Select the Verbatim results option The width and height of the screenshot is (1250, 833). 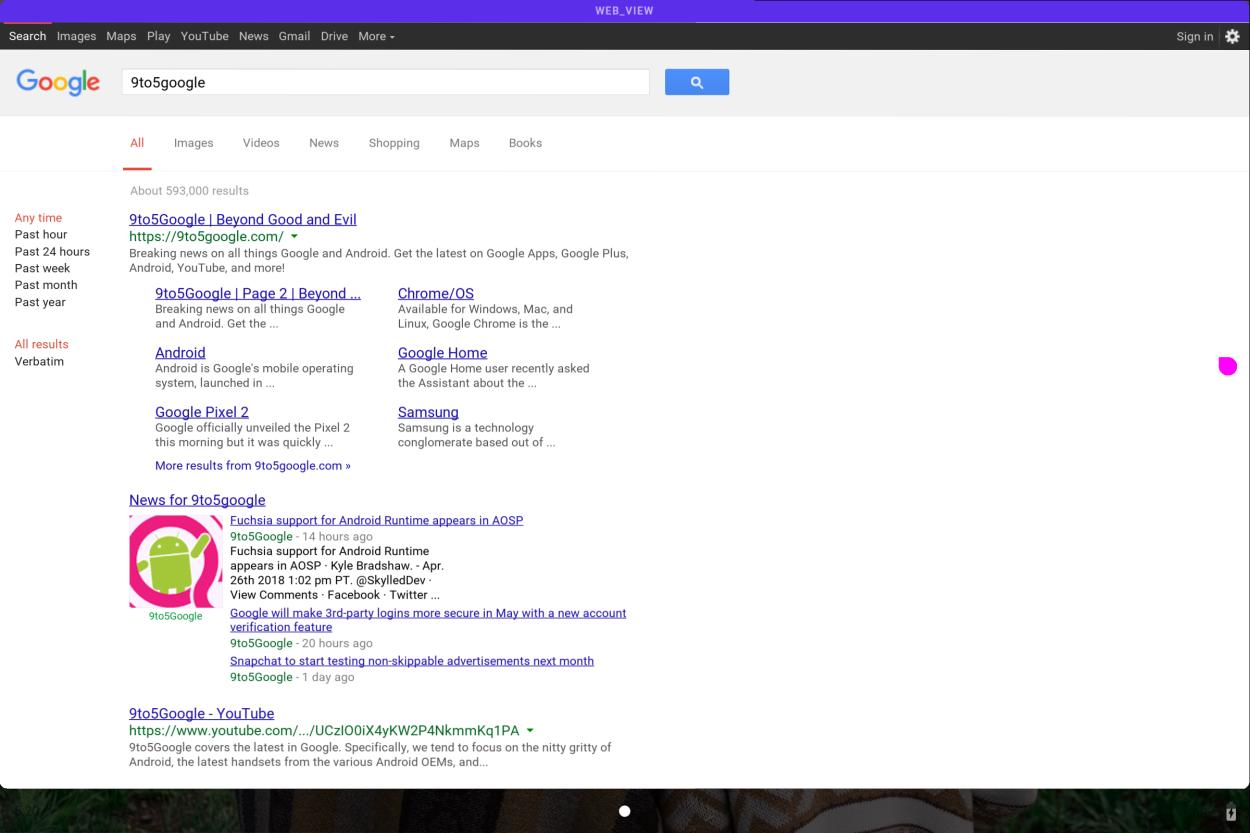(39, 361)
